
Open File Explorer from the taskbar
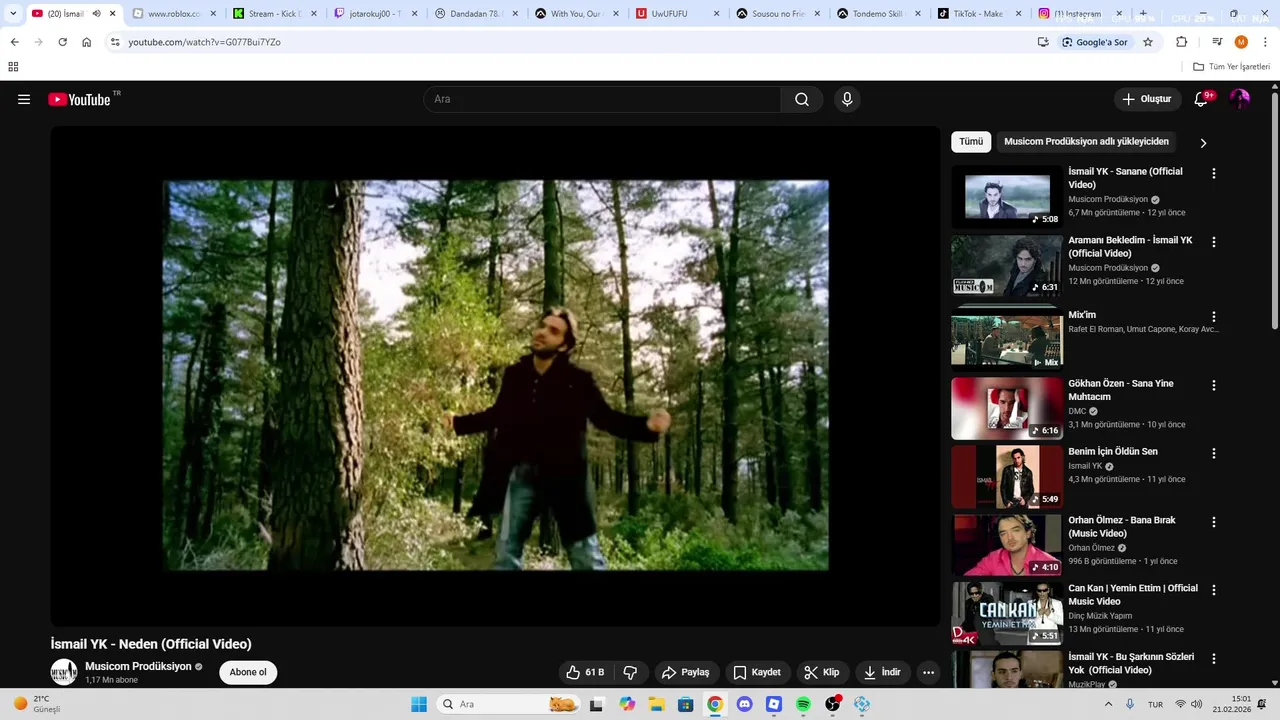click(656, 704)
